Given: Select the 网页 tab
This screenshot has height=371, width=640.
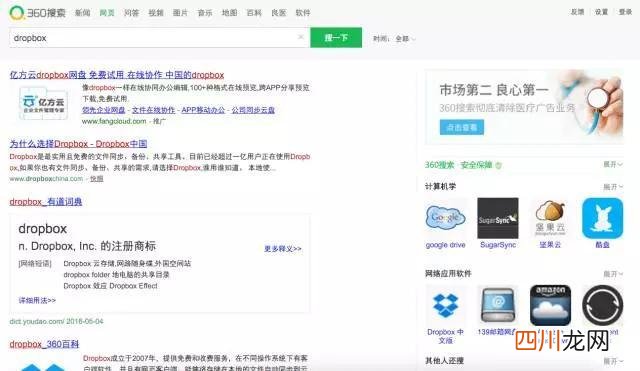Looking at the screenshot, I should (x=107, y=13).
